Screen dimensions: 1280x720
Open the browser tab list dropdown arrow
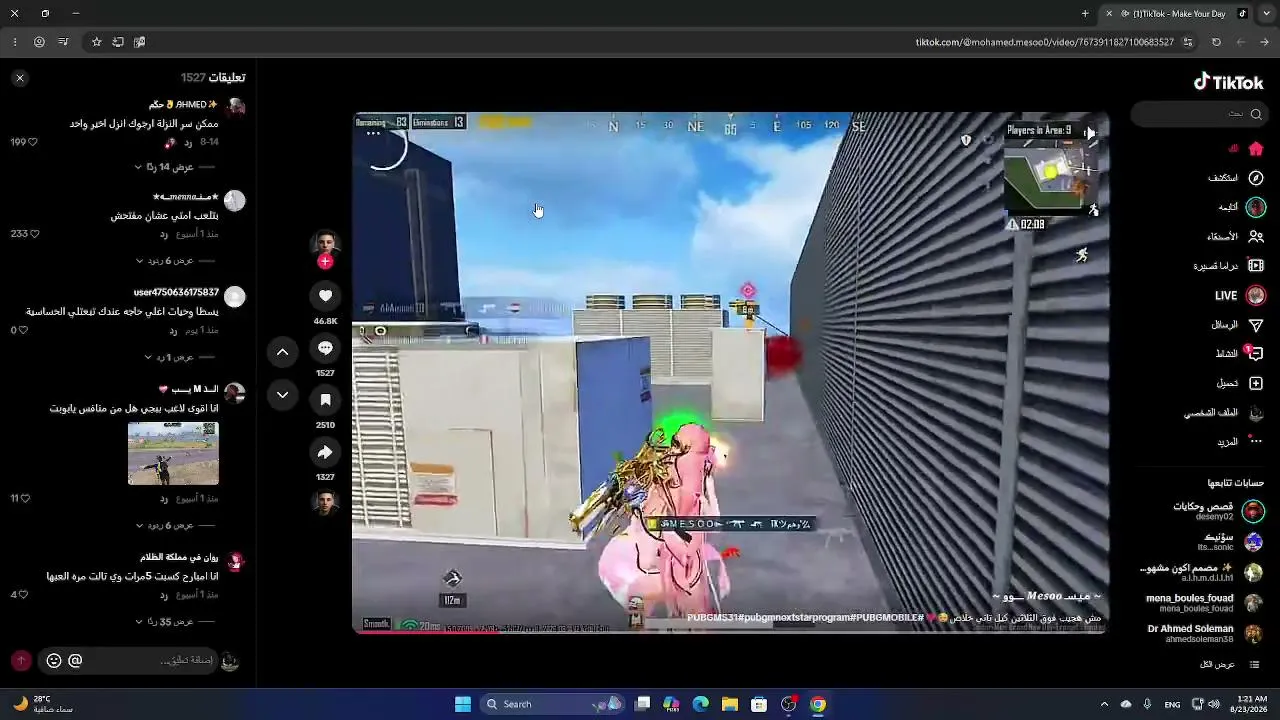(x=1266, y=13)
